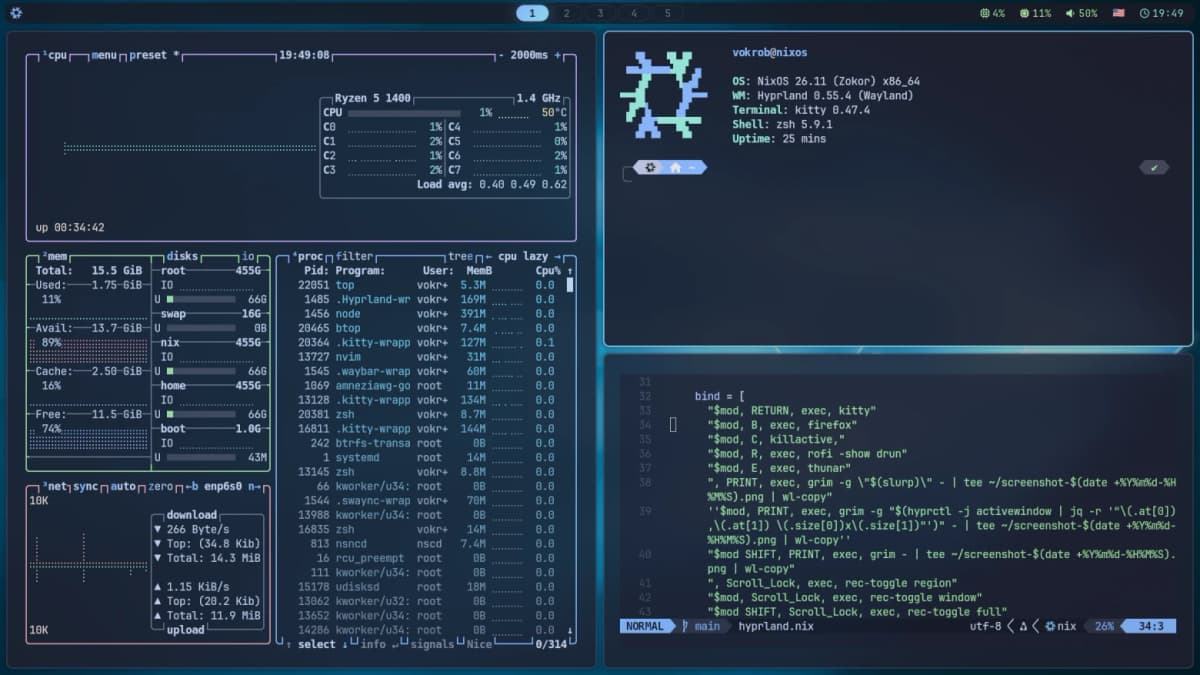
Task: Select the .waybar-wrap process row
Action: tap(425, 371)
